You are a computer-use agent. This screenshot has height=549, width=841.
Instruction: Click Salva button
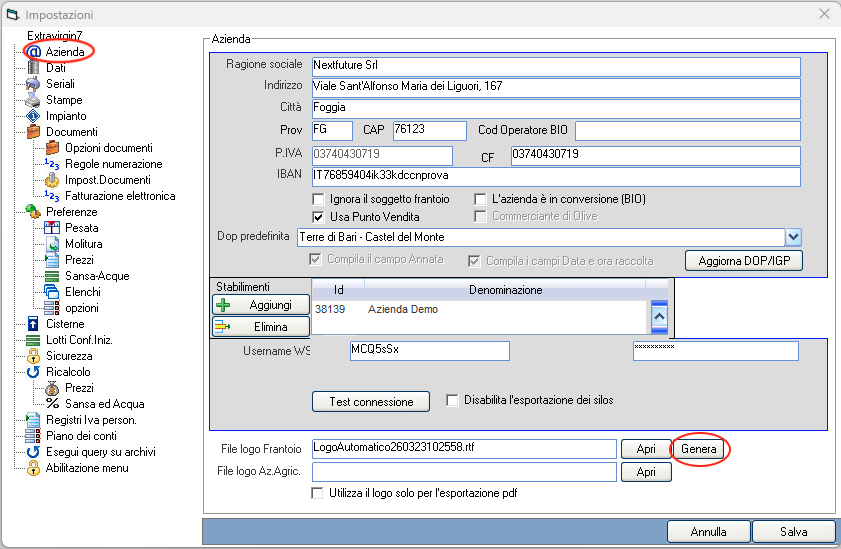click(793, 532)
